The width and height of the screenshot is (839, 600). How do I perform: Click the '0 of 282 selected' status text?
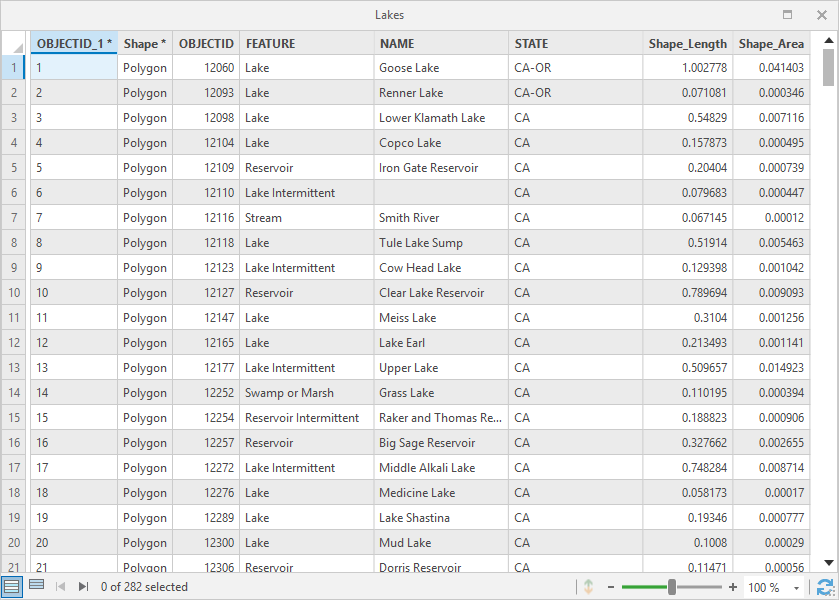click(144, 587)
